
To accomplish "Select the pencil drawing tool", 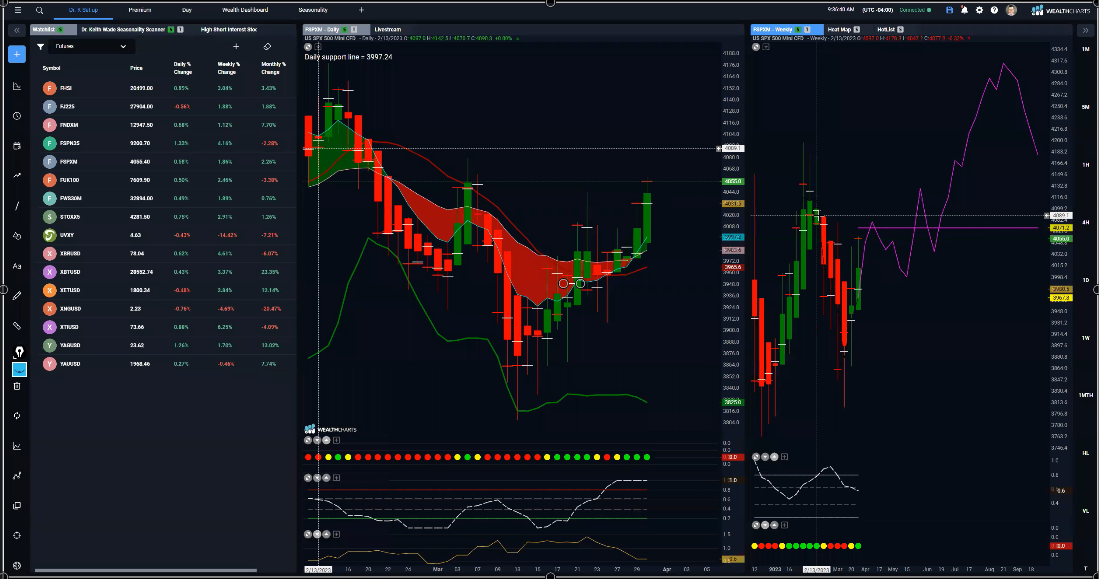I will coord(17,296).
